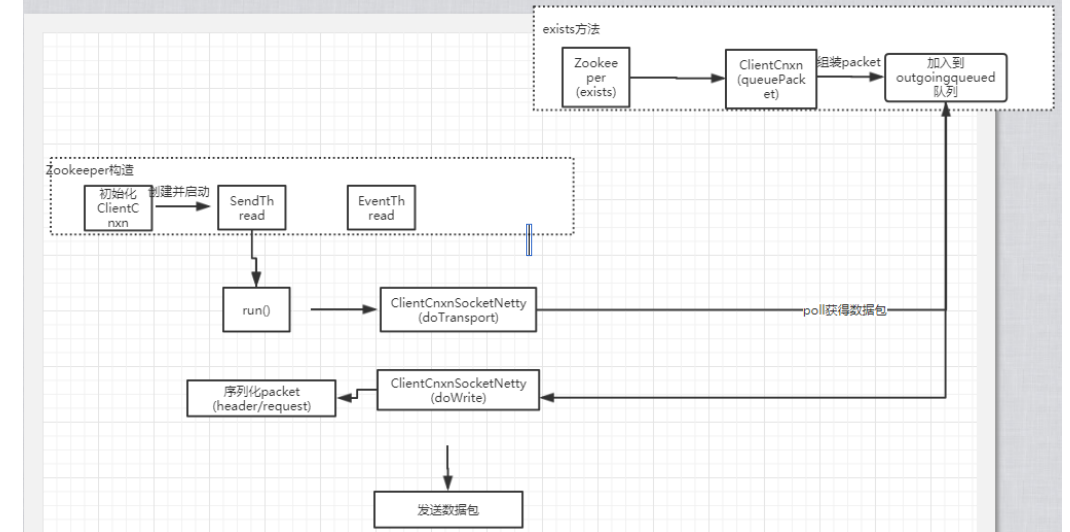Viewport: 1070px width, 532px height.
Task: Click the poll获得数据包 connector label
Action: pos(845,311)
